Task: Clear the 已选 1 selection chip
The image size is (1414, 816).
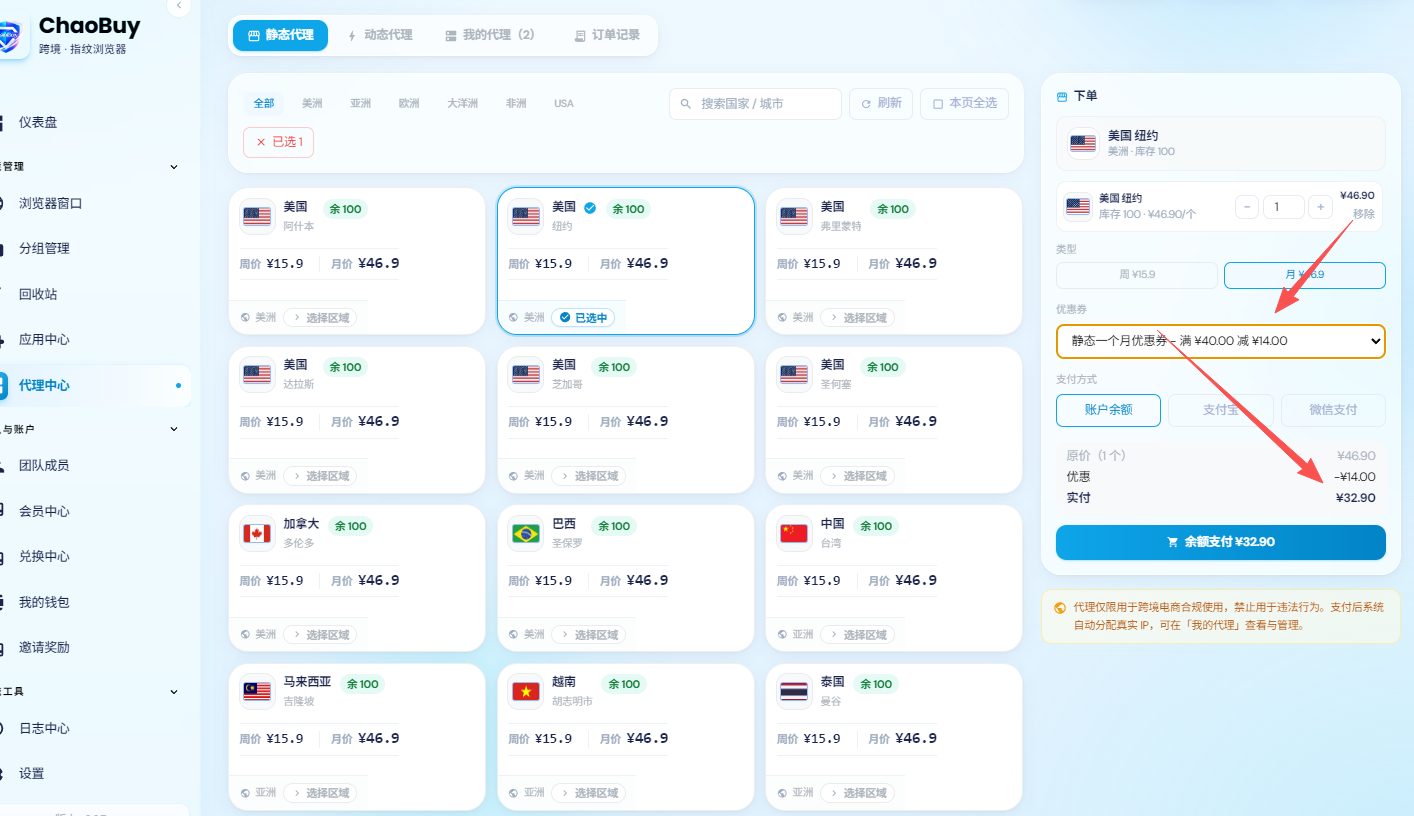Action: (x=279, y=142)
